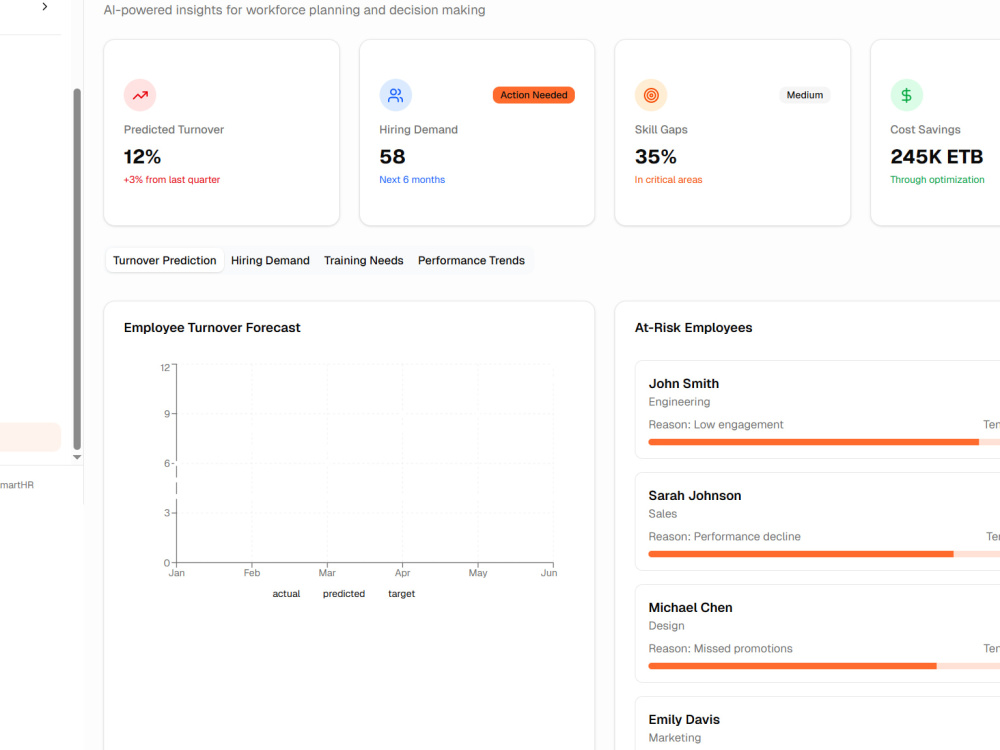Click the 'Next 6 months' text
This screenshot has width=1000, height=750.
point(412,180)
